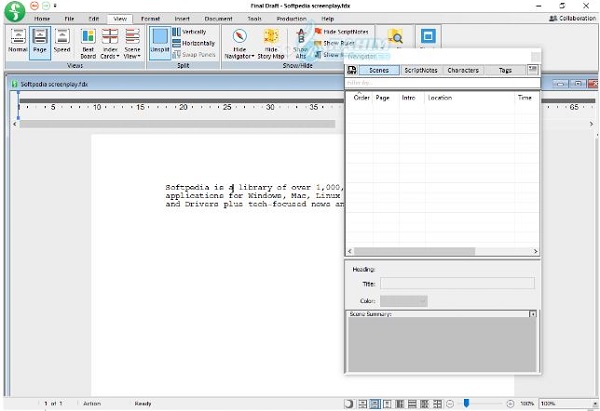Open the Help ribbon tab
Image resolution: width=600 pixels, height=411 pixels.
(328, 19)
